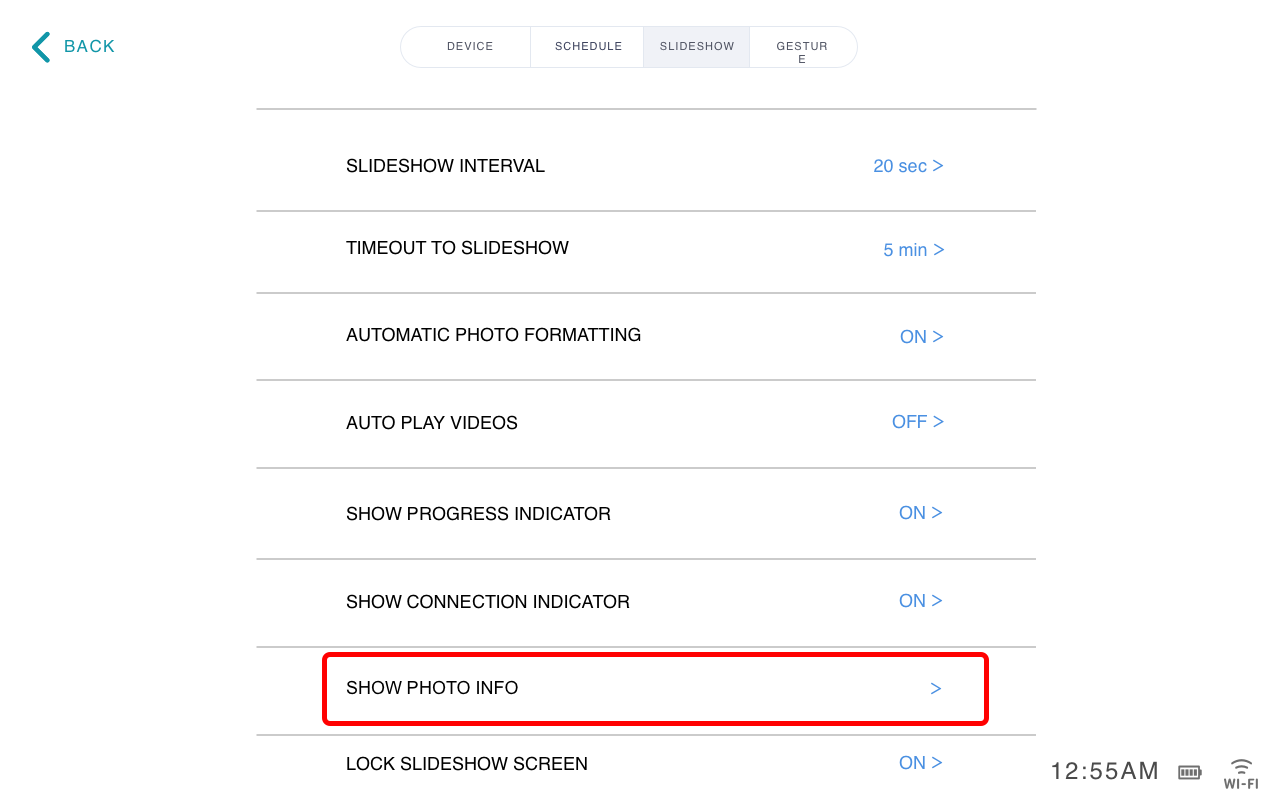
Task: Expand Show Photo Info chevron
Action: tap(936, 689)
